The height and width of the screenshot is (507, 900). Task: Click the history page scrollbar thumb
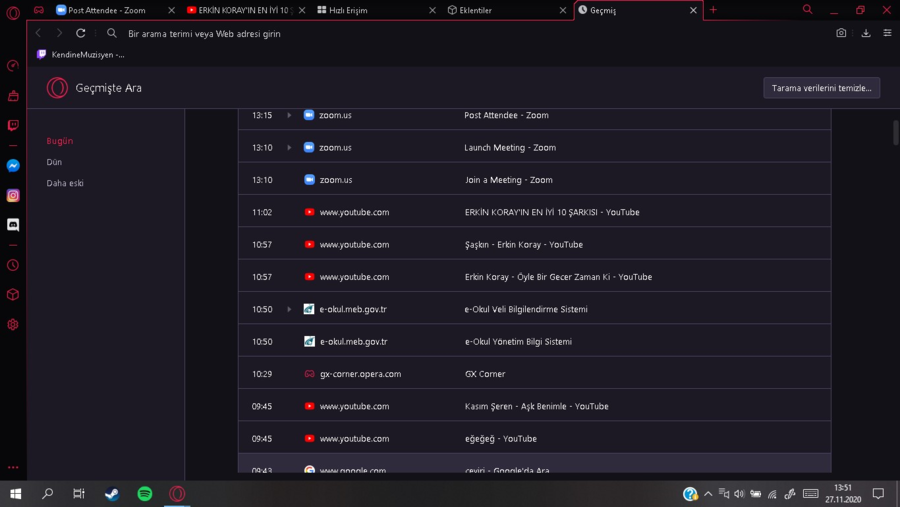coord(895,133)
